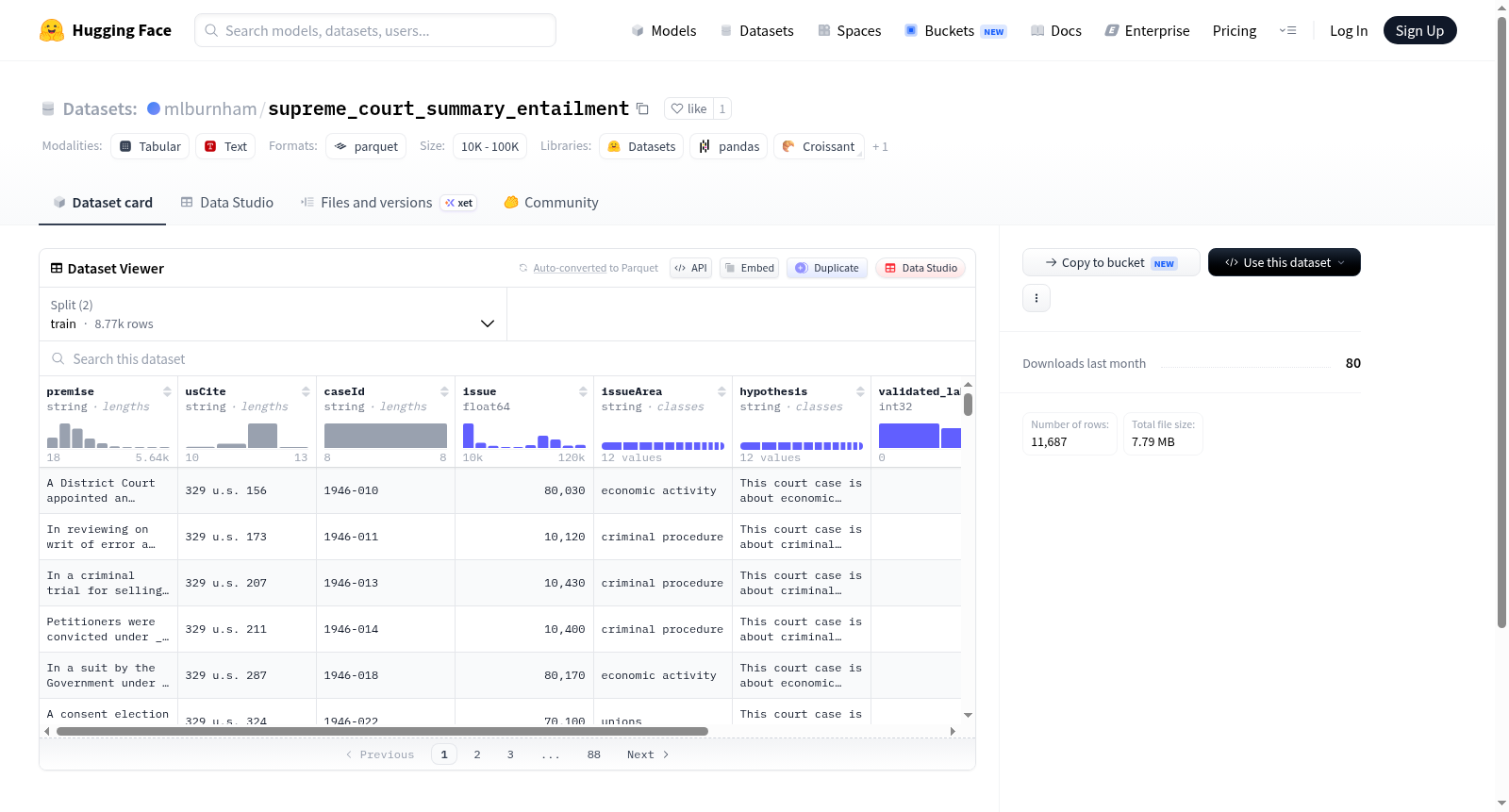Viewport: 1509px width, 812px height.
Task: Click the horizontal table scrollbar
Action: click(382, 731)
